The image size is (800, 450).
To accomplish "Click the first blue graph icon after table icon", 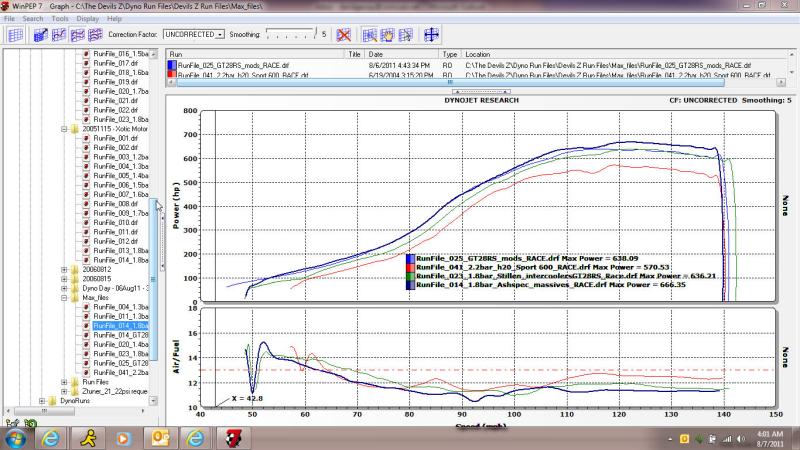I will tap(41, 35).
